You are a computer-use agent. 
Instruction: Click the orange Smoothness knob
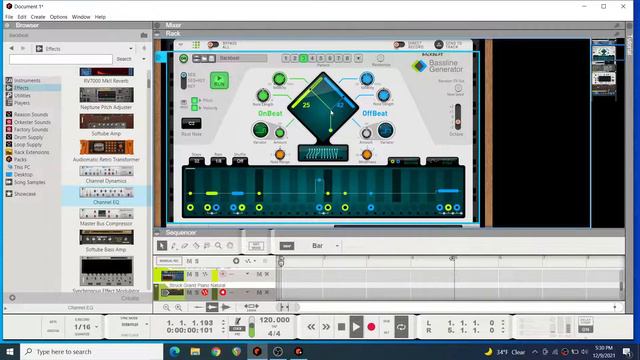point(367,155)
